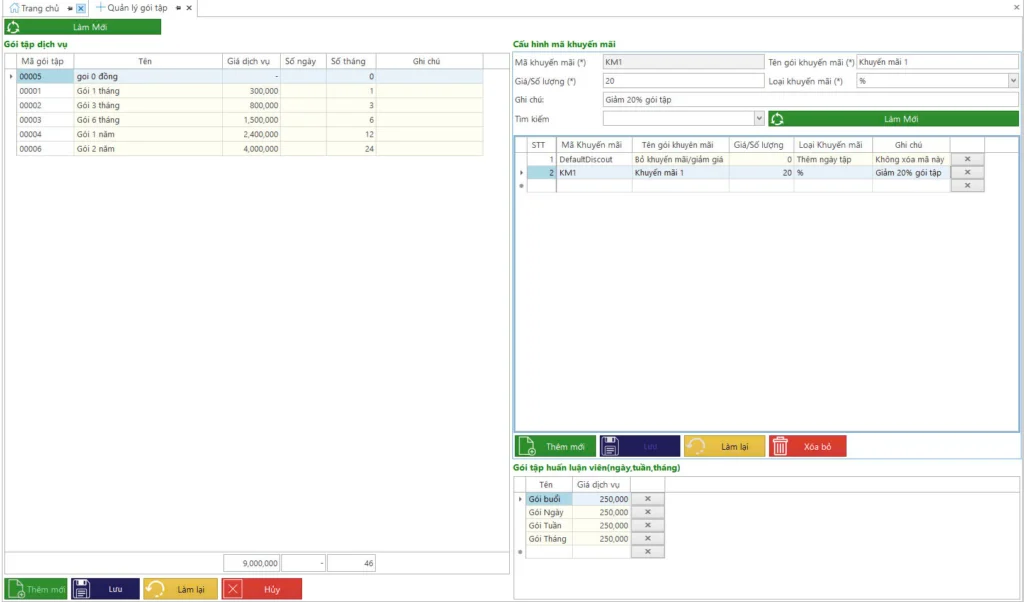Select the Gói Tuần trainer package name
Screen dimensions: 1024x602
pos(549,525)
